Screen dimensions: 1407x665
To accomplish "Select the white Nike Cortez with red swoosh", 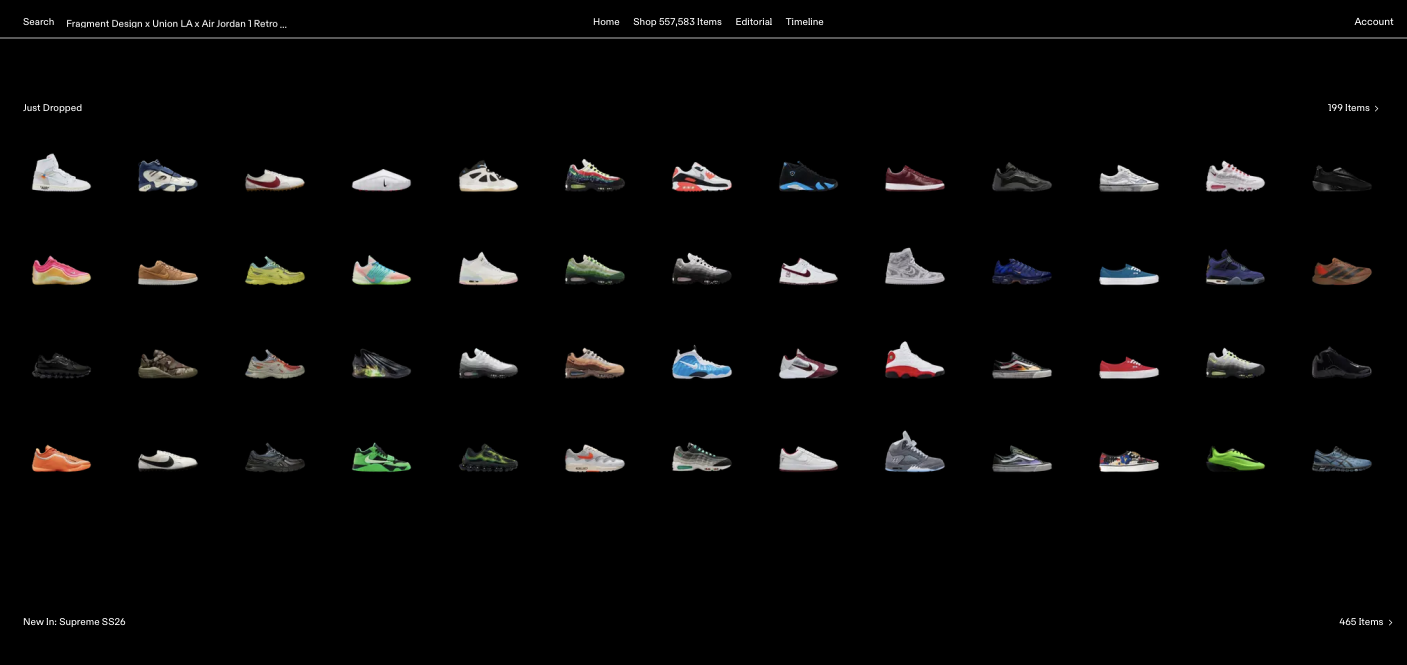I will click(x=275, y=180).
